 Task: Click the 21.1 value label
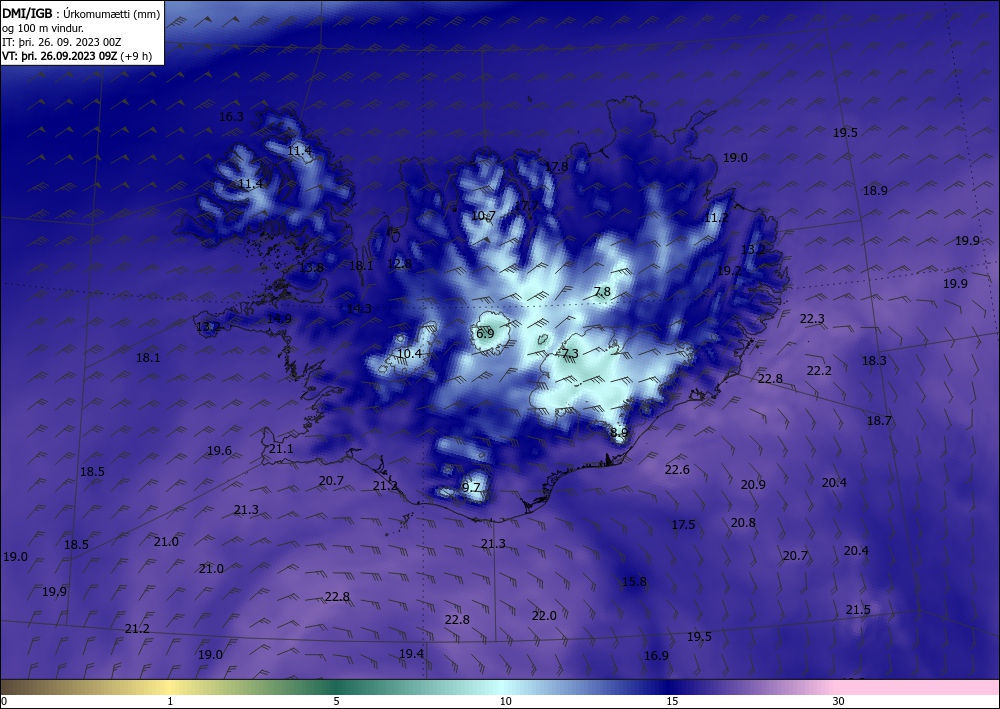[281, 449]
